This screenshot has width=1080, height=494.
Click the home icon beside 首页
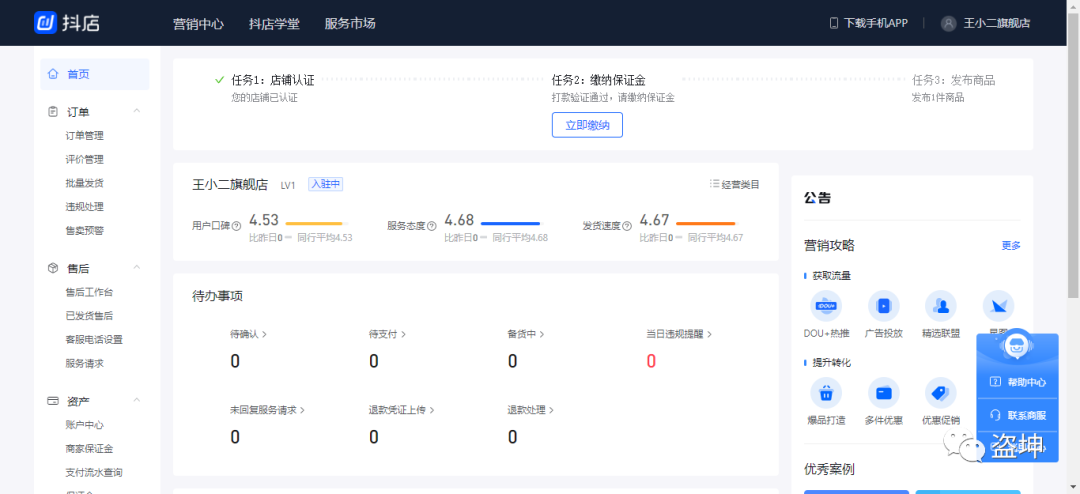[54, 74]
